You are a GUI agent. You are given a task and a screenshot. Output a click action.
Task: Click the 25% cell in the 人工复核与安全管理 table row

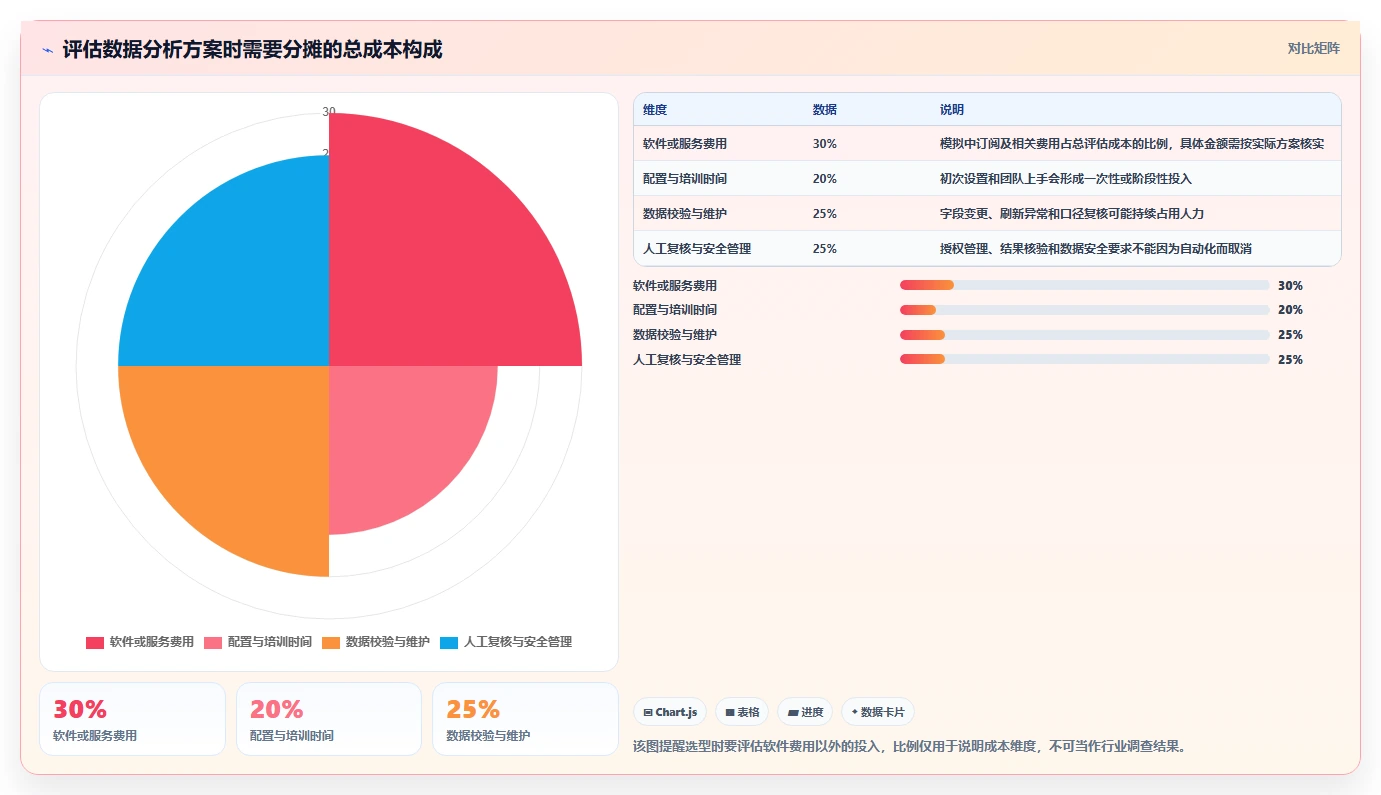coord(825,249)
